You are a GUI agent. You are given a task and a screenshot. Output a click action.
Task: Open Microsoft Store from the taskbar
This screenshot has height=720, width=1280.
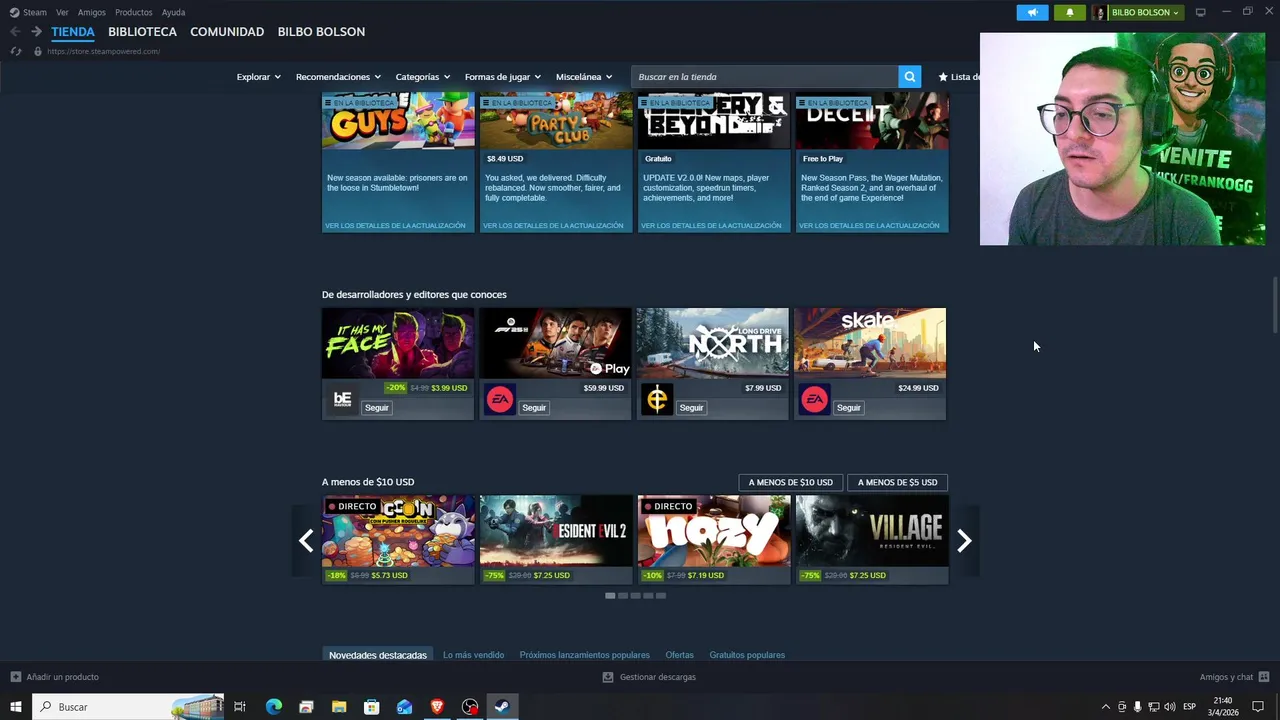(372, 707)
